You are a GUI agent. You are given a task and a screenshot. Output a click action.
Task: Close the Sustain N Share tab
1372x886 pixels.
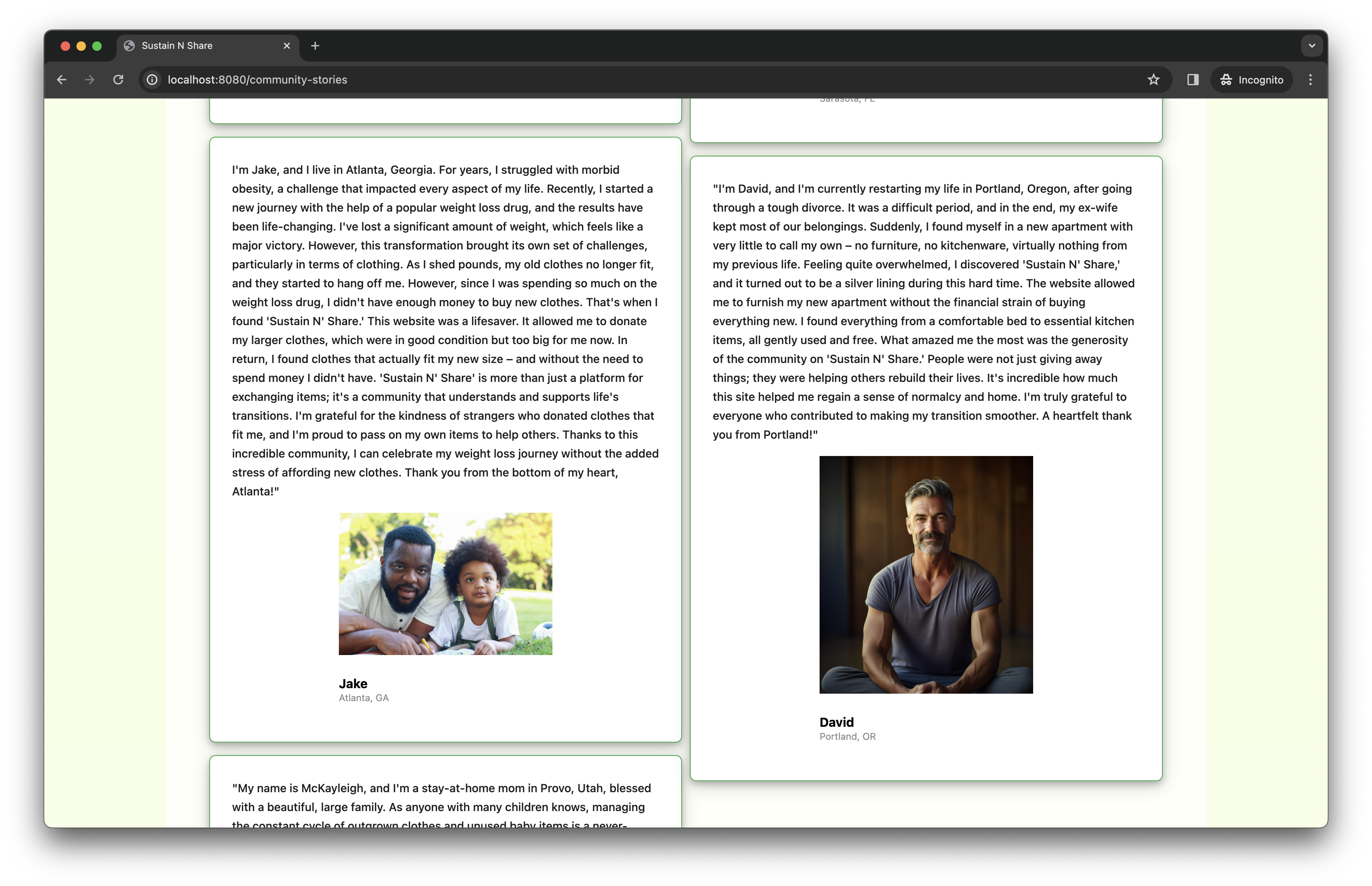(287, 46)
